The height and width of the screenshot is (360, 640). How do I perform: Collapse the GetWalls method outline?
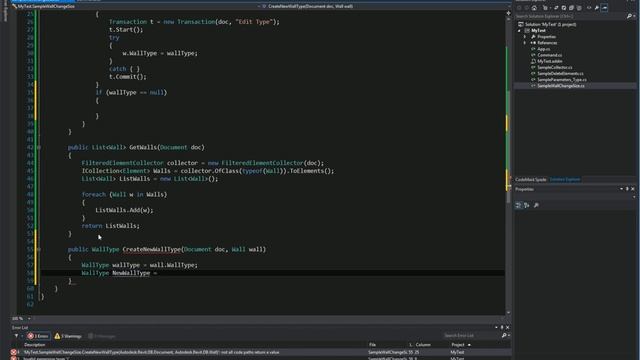coord(39,147)
